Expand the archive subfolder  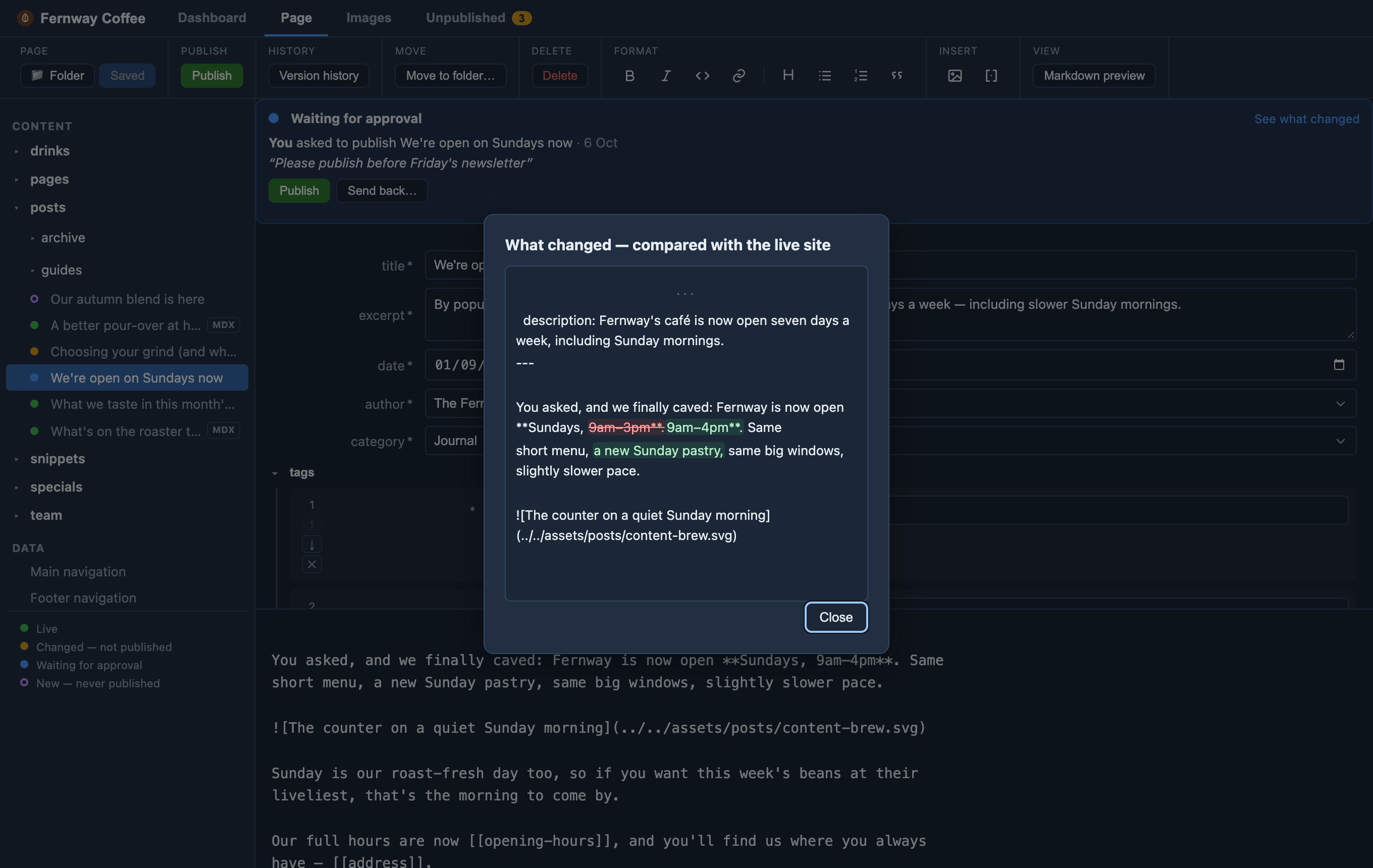(32, 238)
